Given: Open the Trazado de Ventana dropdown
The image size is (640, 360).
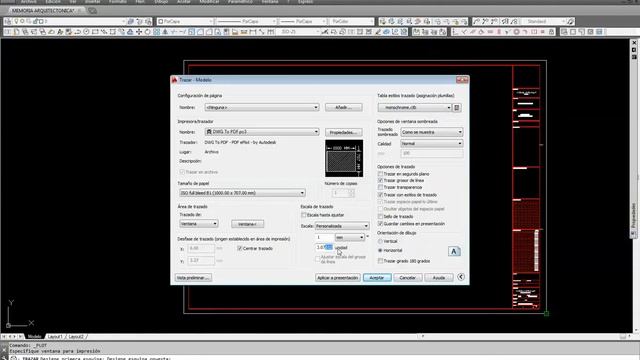Looking at the screenshot, I should pyautogui.click(x=199, y=224).
